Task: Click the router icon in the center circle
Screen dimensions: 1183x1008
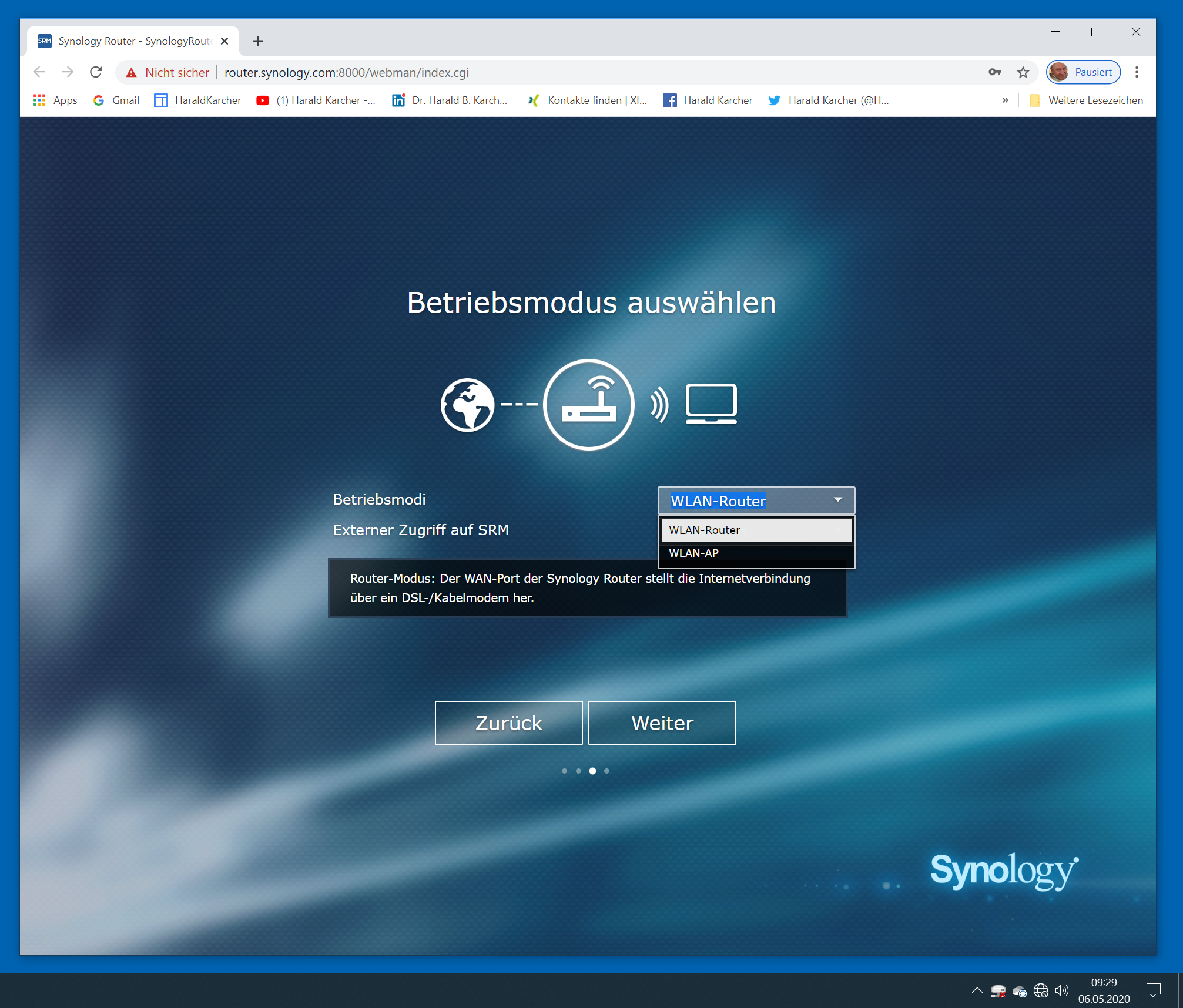Action: pos(588,405)
